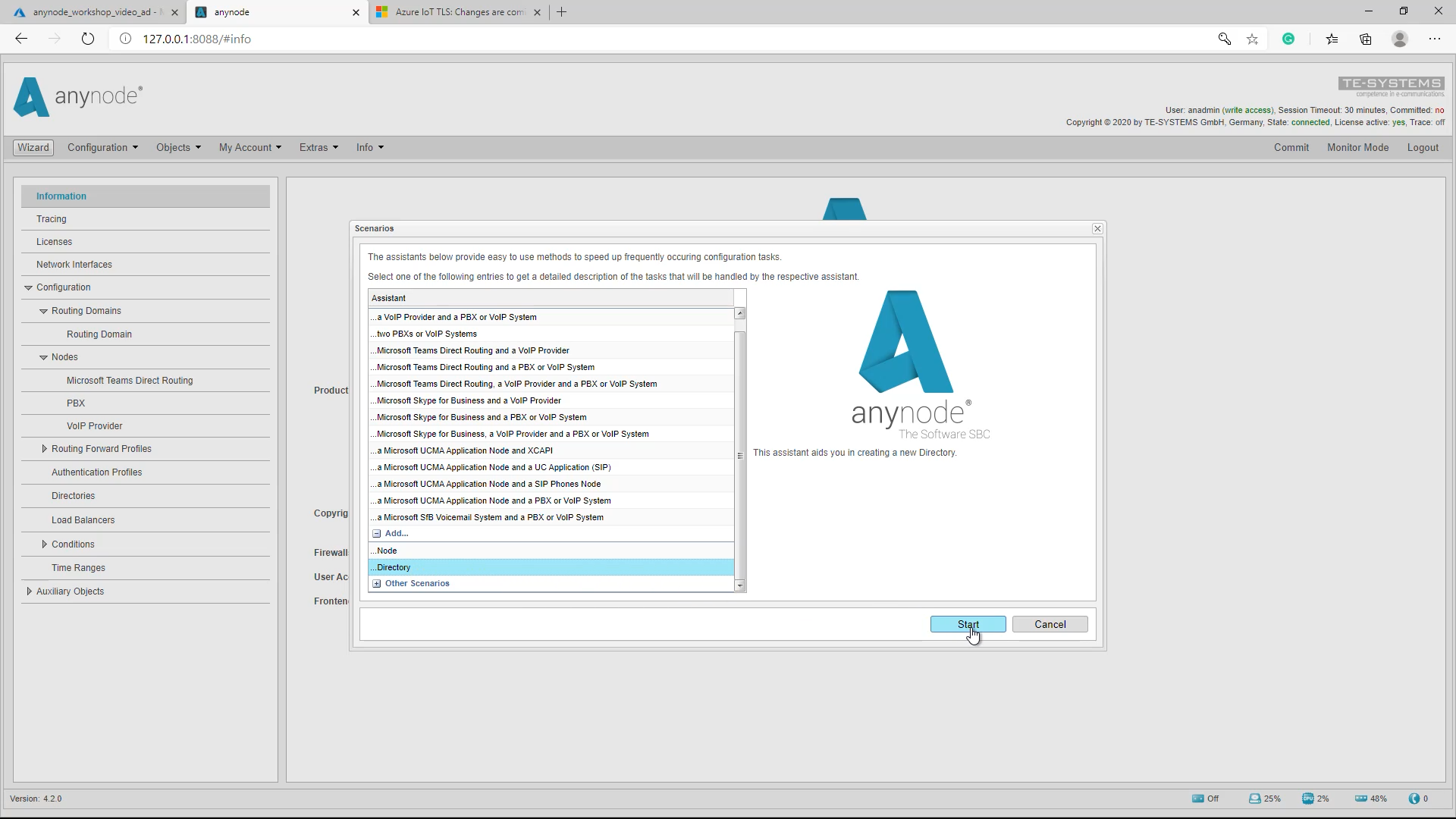Click the memory usage icon showing 48%
1456x819 pixels.
[1361, 798]
